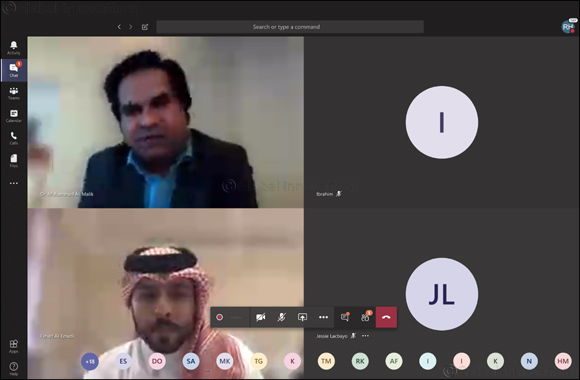
Task: Click the red recording indicator
Action: pyautogui.click(x=219, y=317)
